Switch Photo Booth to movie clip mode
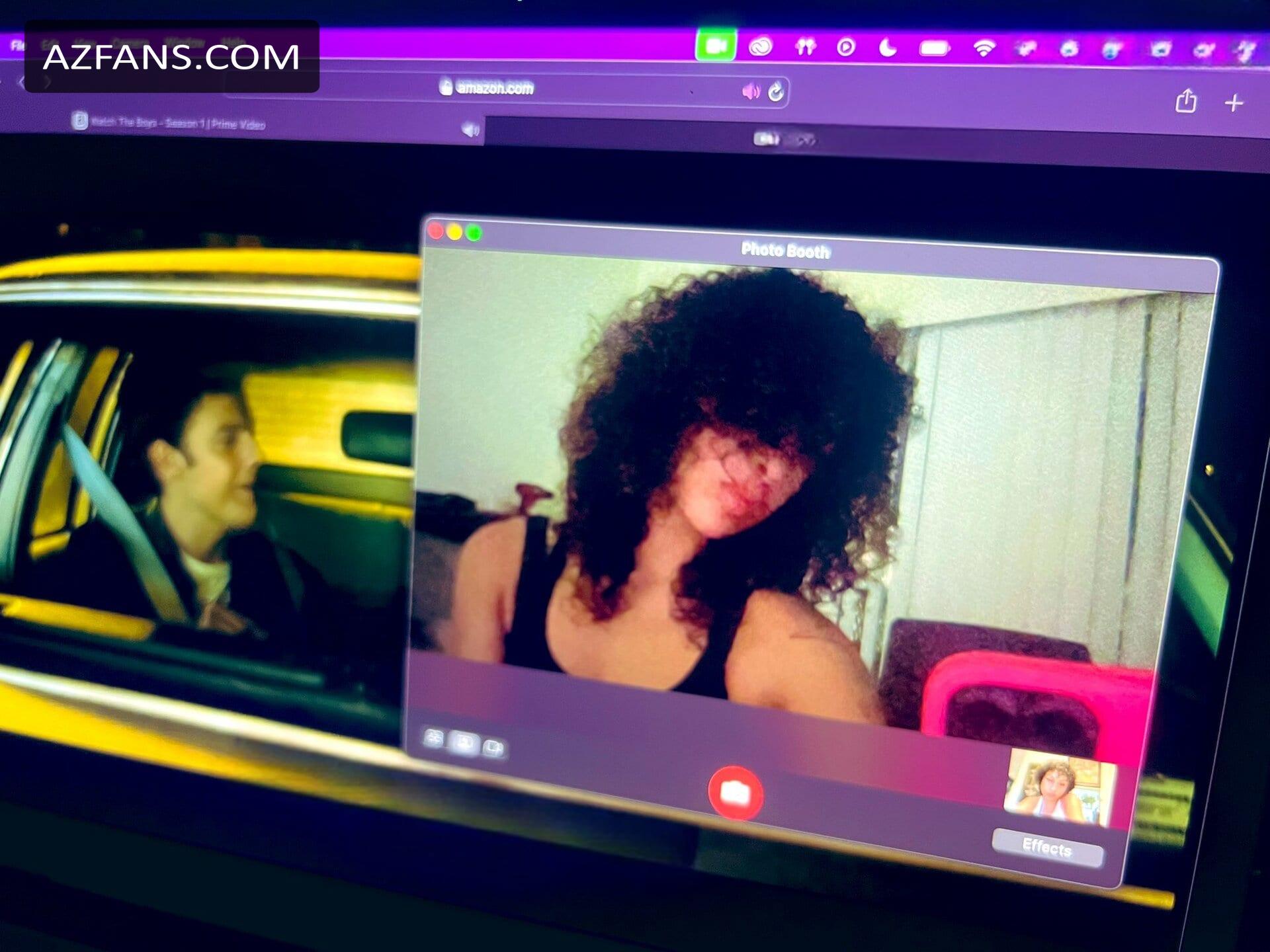 point(493,748)
